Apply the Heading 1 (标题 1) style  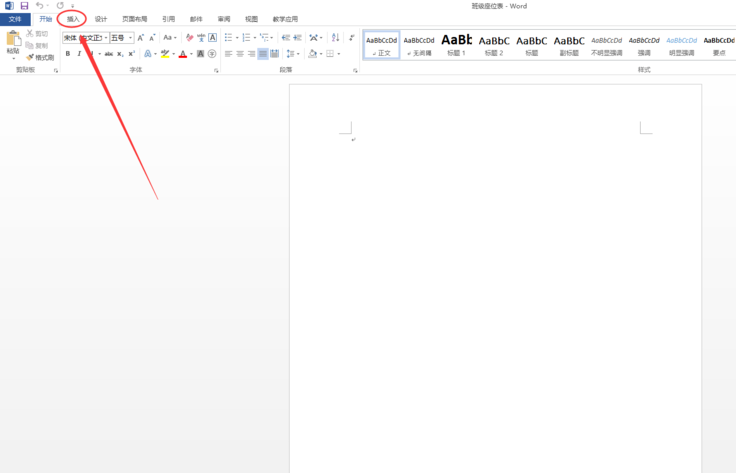click(x=456, y=44)
